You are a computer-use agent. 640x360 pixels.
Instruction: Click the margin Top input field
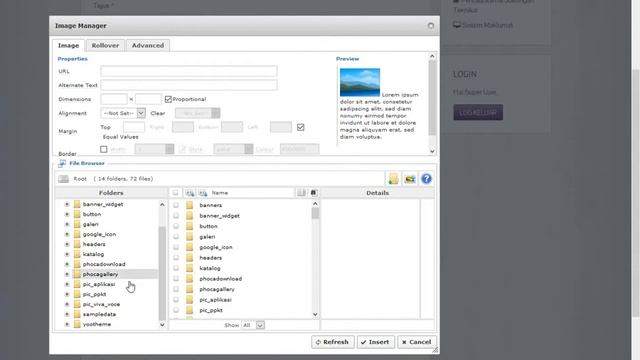pyautogui.click(x=134, y=127)
